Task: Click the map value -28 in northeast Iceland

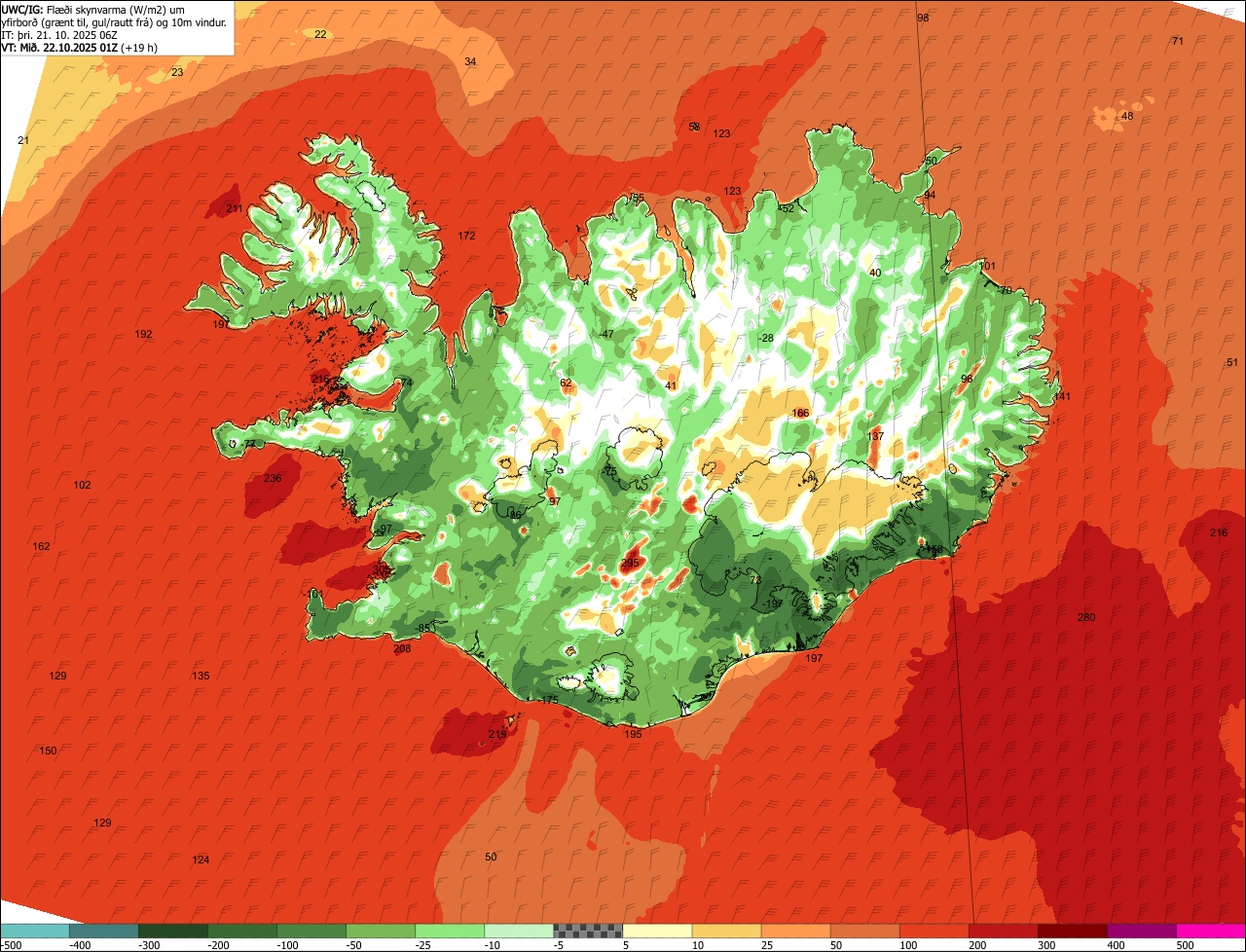Action: pyautogui.click(x=766, y=338)
